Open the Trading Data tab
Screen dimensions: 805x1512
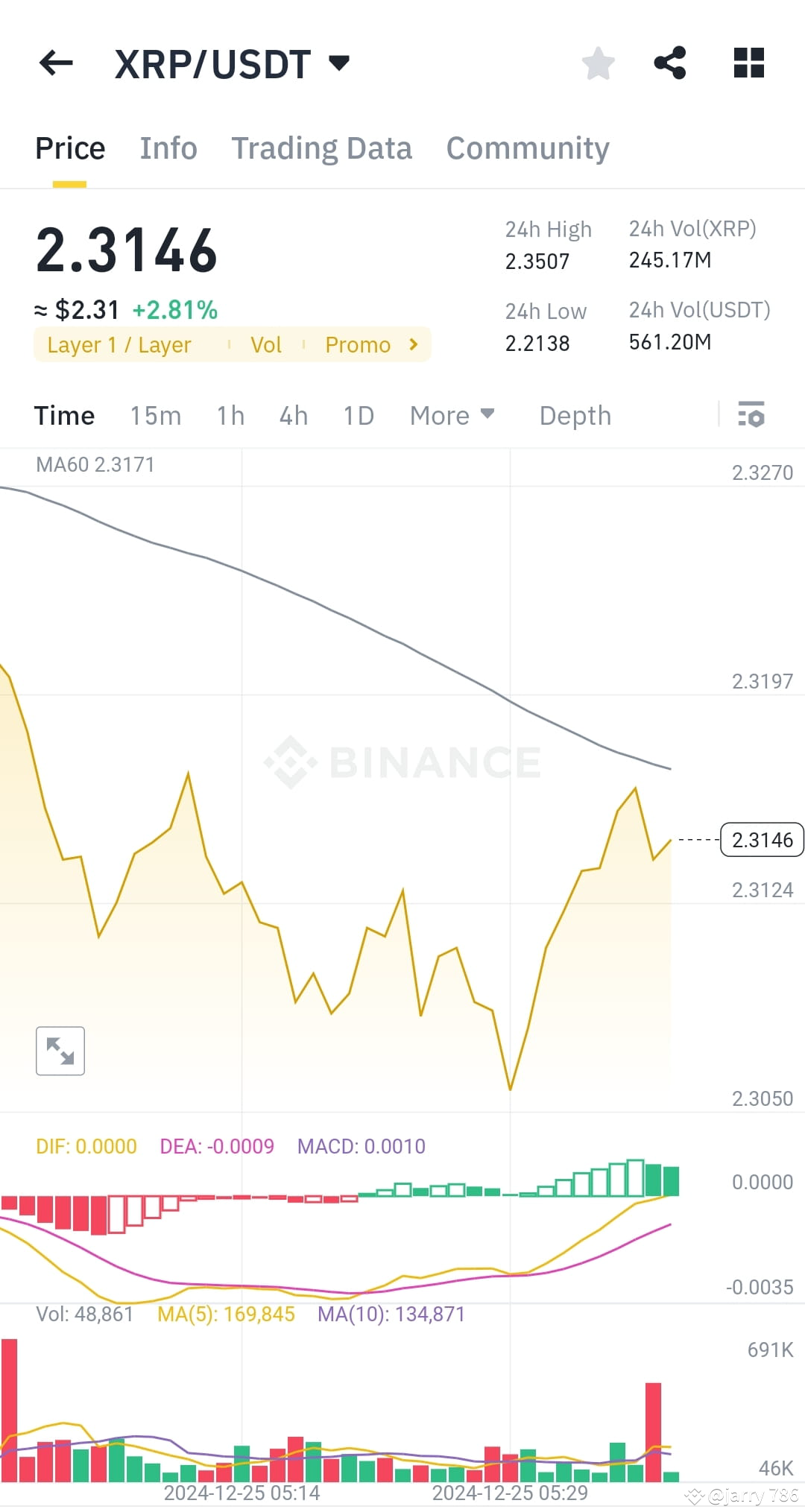tap(322, 148)
